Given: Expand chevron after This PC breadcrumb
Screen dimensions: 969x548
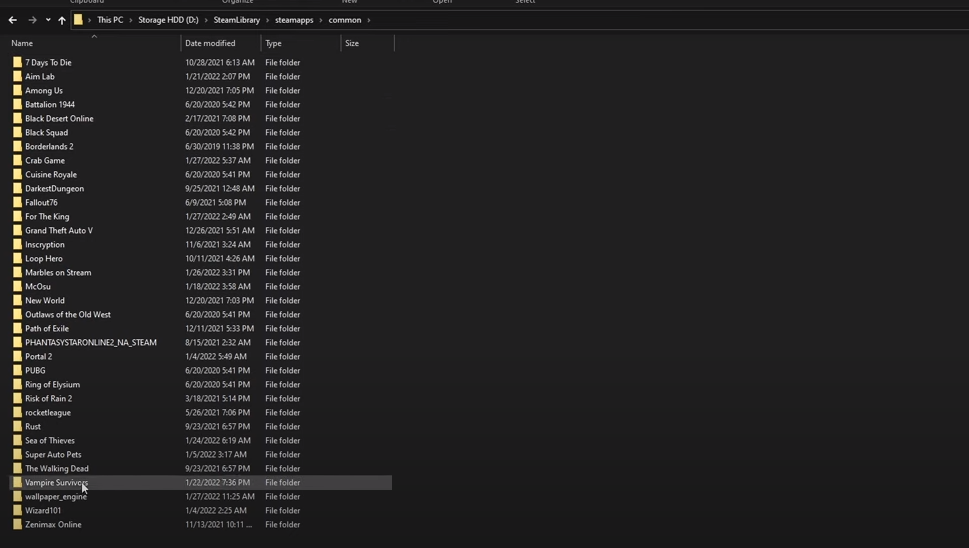Looking at the screenshot, I should (x=131, y=20).
